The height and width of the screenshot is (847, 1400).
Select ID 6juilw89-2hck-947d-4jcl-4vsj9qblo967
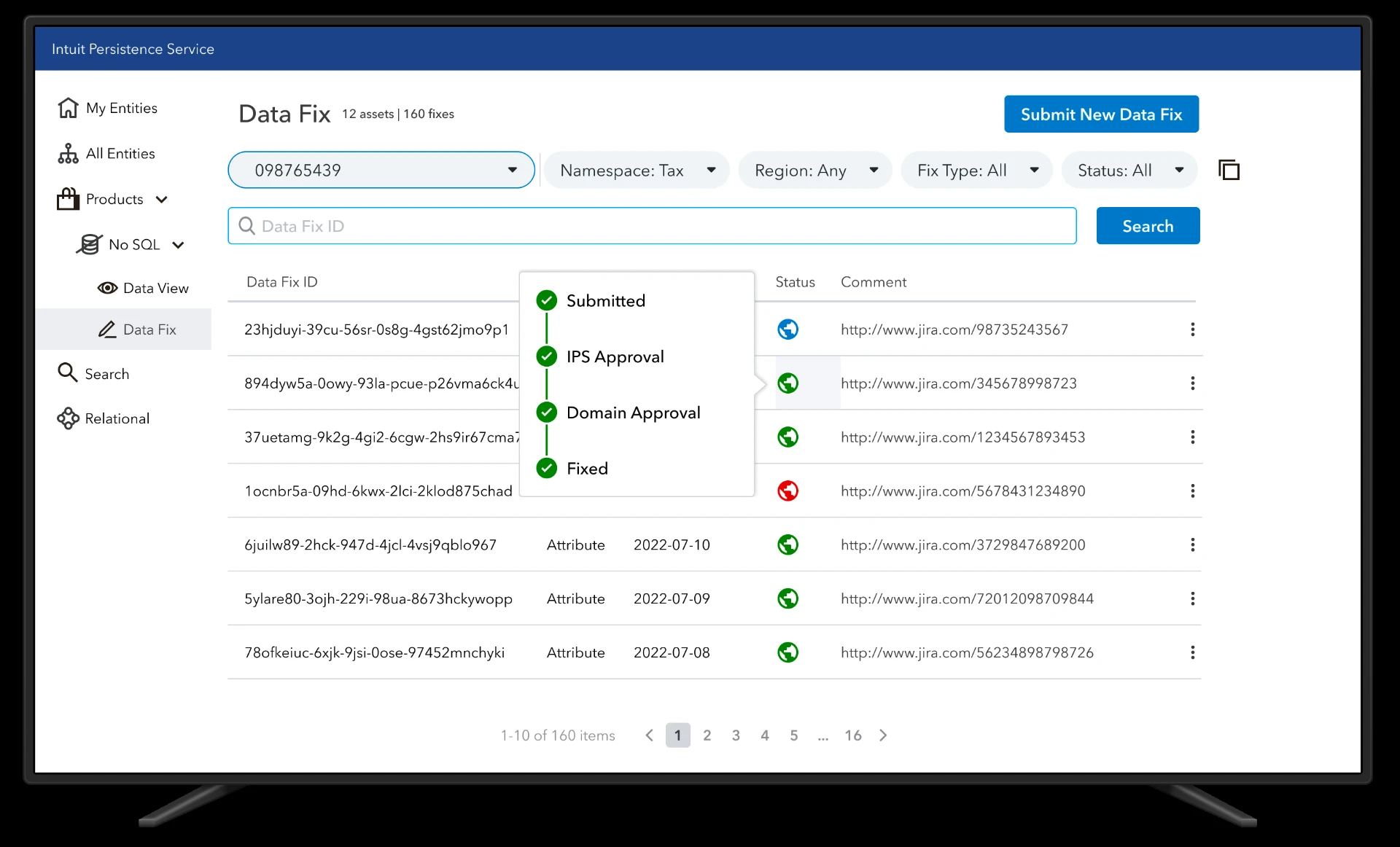click(370, 545)
